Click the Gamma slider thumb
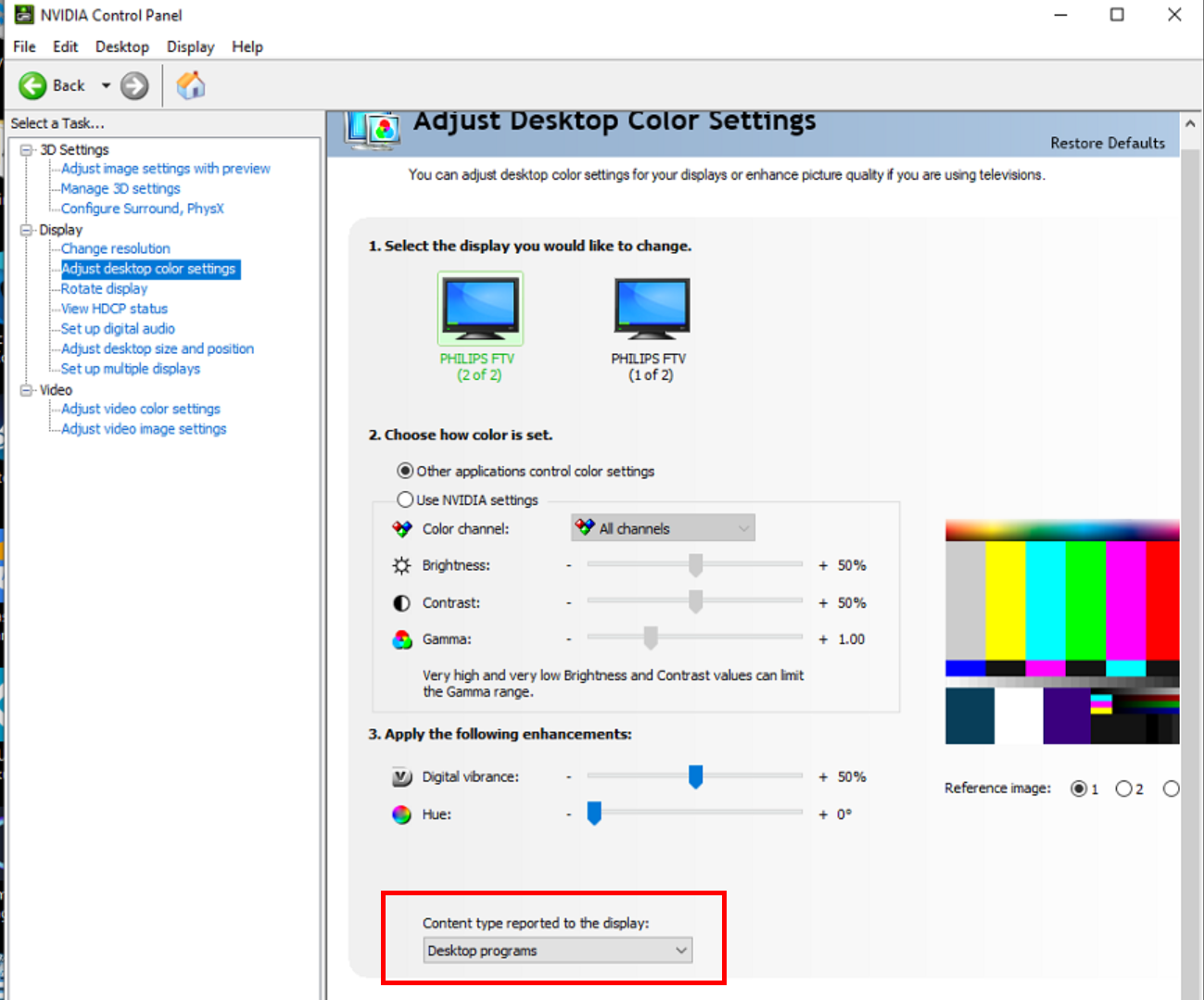The width and height of the screenshot is (1204, 1000). tap(651, 638)
